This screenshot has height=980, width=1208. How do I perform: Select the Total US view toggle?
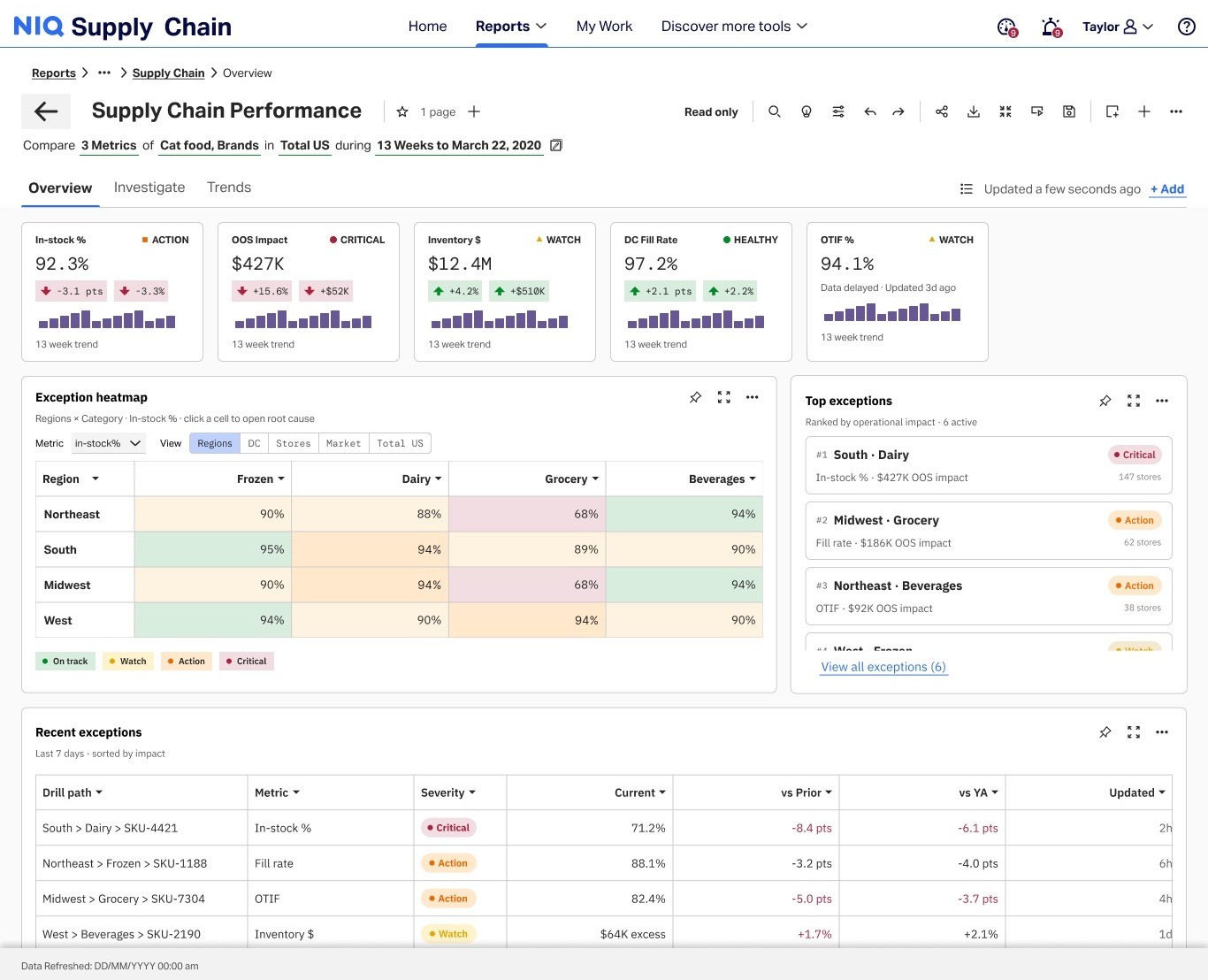401,443
